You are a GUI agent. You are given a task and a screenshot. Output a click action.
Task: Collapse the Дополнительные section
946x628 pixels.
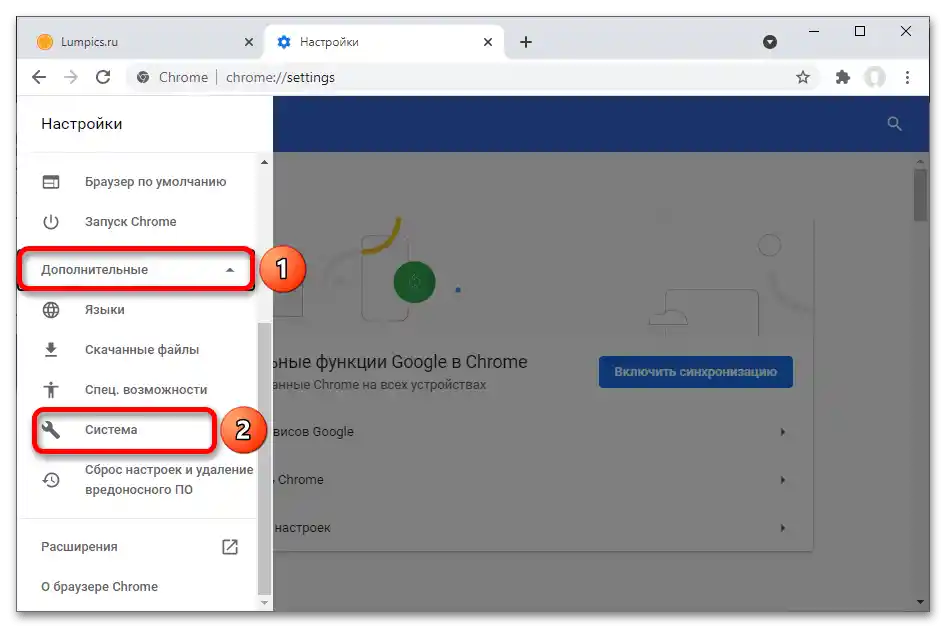pyautogui.click(x=136, y=269)
